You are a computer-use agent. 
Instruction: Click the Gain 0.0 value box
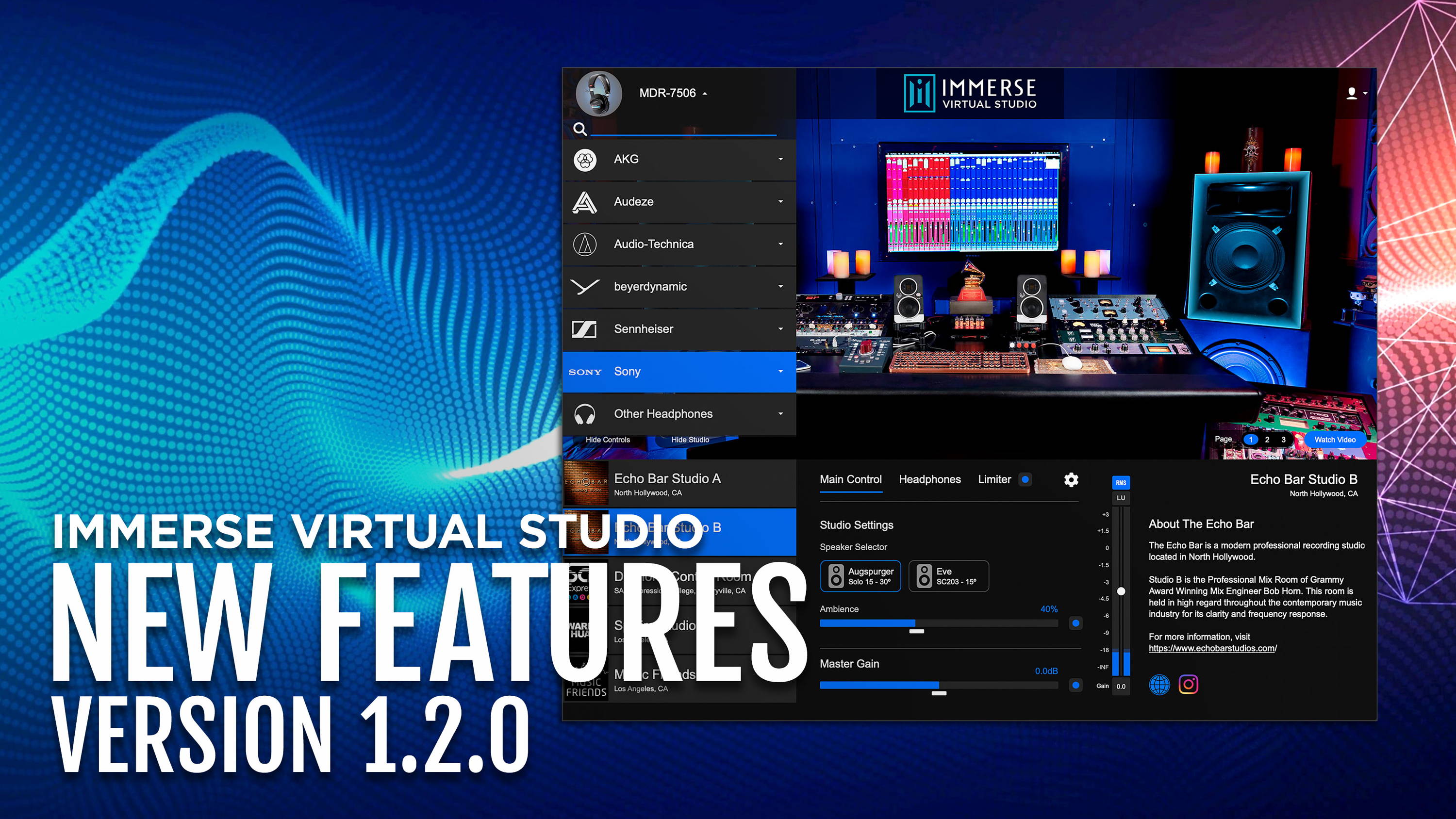(1121, 687)
